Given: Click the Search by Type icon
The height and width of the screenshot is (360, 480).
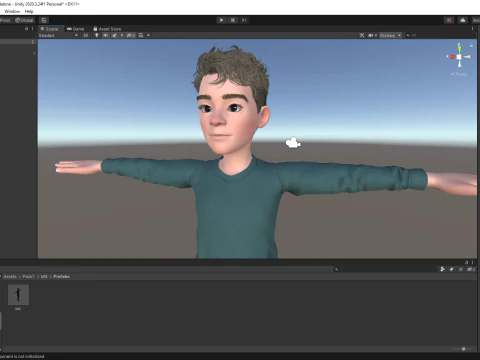Looking at the screenshot, I should click(x=443, y=269).
